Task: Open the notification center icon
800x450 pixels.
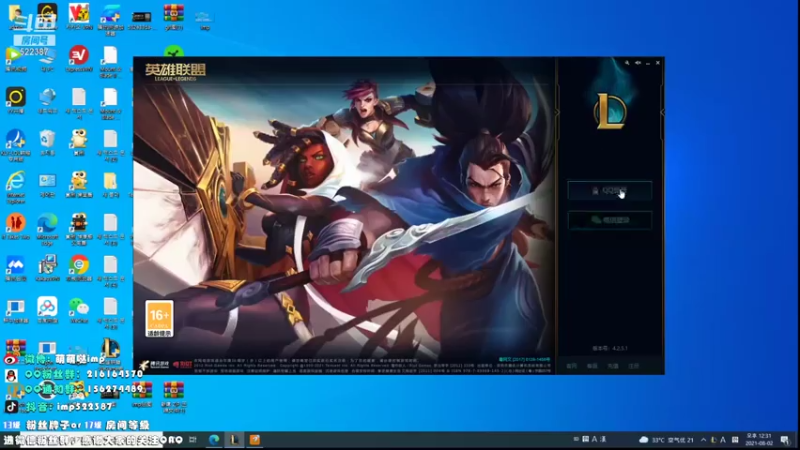Action: [785, 440]
